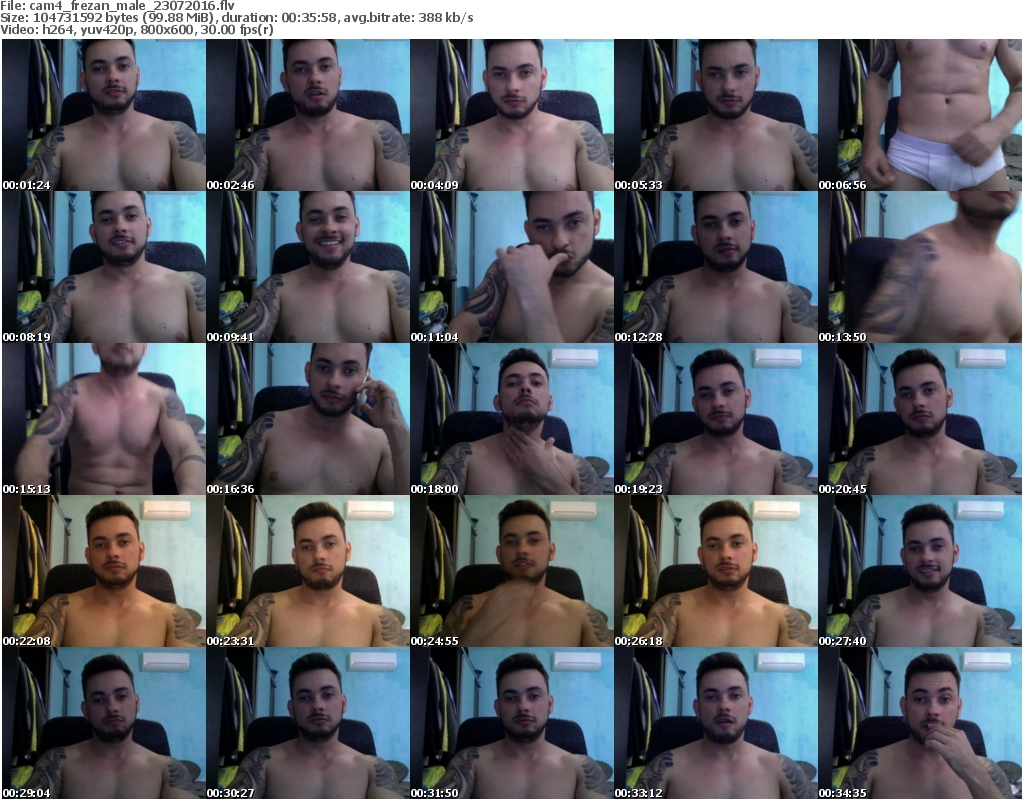Select the thumbnail stamped 00:27:40
The image size is (1024, 799).
pyautogui.click(x=920, y=571)
